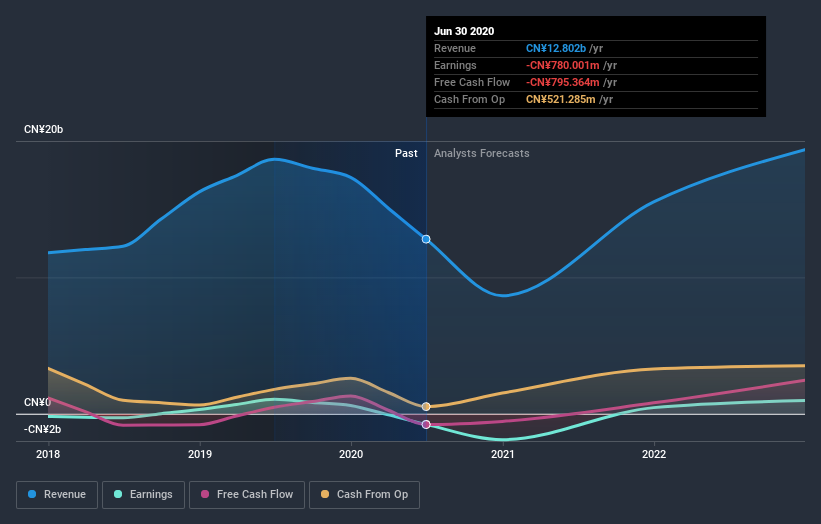Click the Free Cash Flow label in tooltip
821x524 pixels.
tap(472, 82)
